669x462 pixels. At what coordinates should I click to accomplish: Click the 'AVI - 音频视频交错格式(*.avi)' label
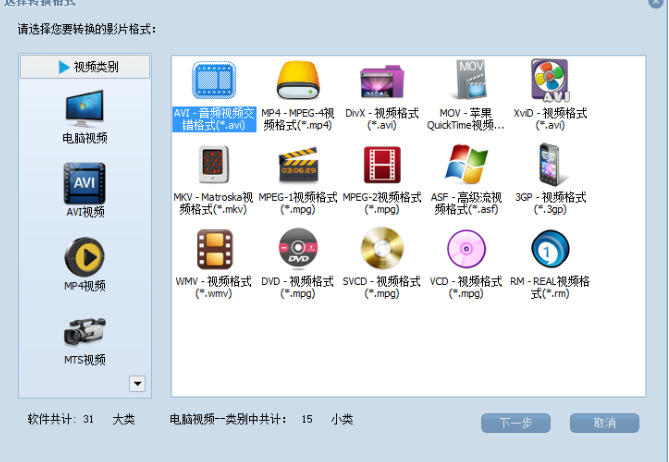(214, 119)
